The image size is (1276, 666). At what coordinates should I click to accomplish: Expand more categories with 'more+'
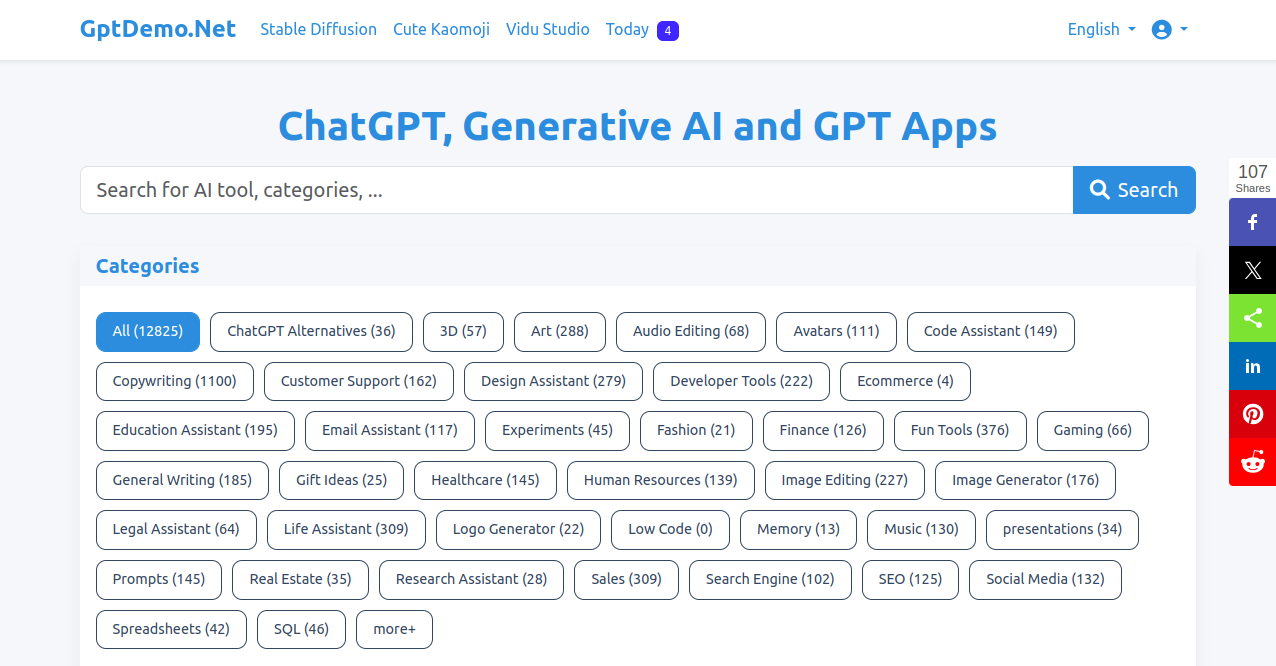pos(394,629)
